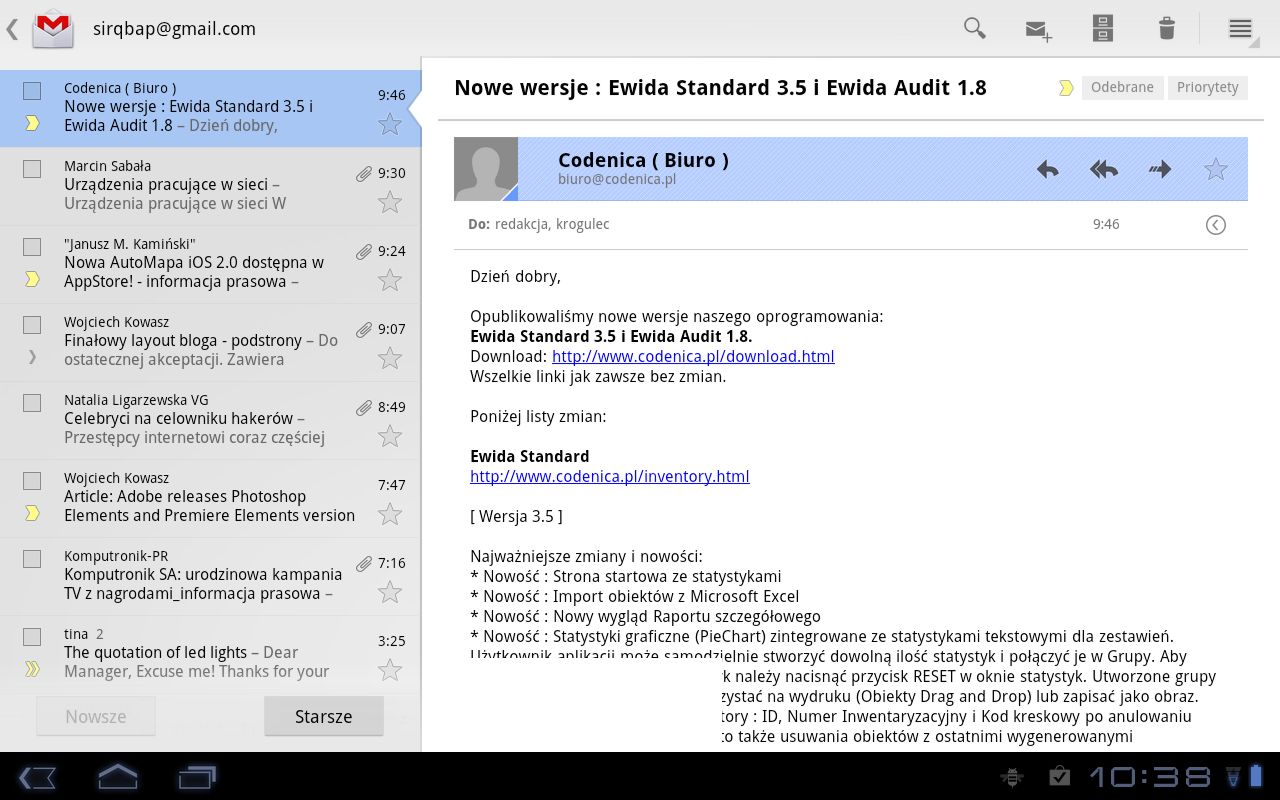Click importance marker beside Odebrane label
The width and height of the screenshot is (1280, 800).
click(1066, 88)
